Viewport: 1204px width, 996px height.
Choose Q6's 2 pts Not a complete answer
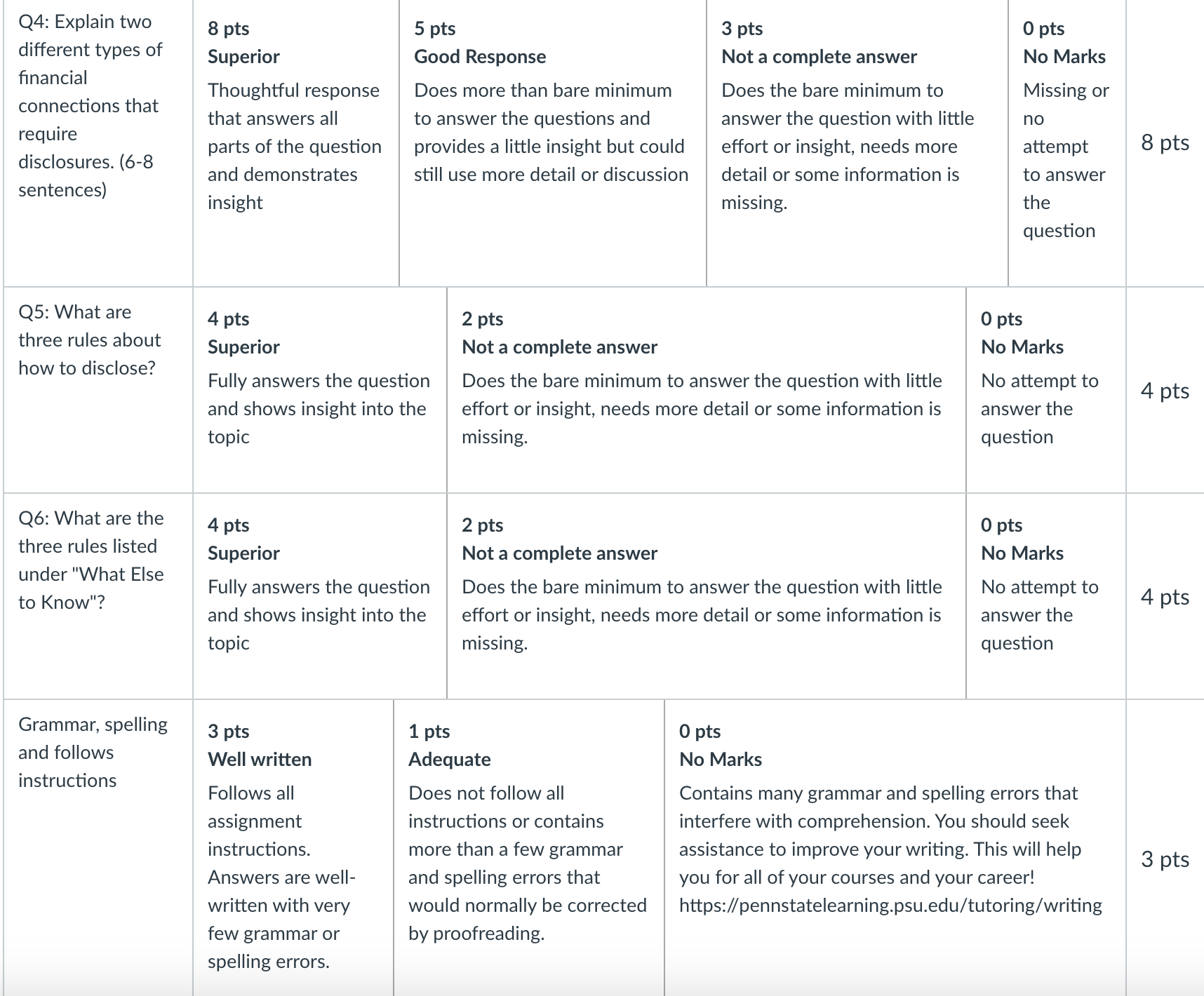707,596
